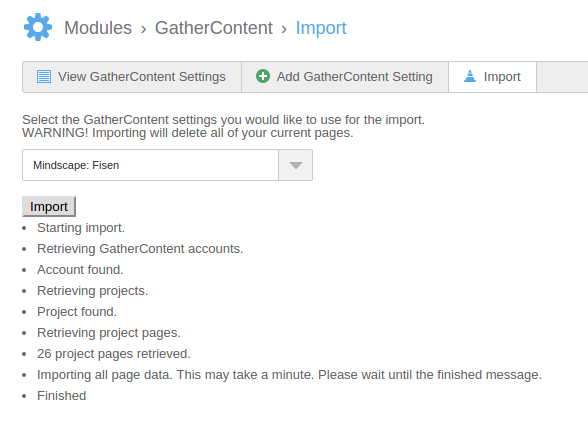
Task: Click the blue cone import icon
Action: [x=470, y=76]
